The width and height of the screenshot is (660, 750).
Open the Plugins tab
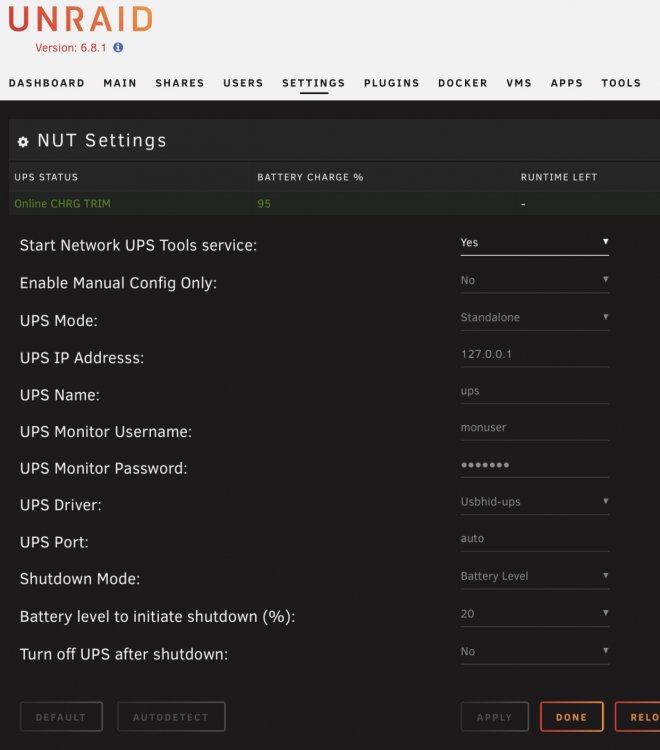(391, 83)
